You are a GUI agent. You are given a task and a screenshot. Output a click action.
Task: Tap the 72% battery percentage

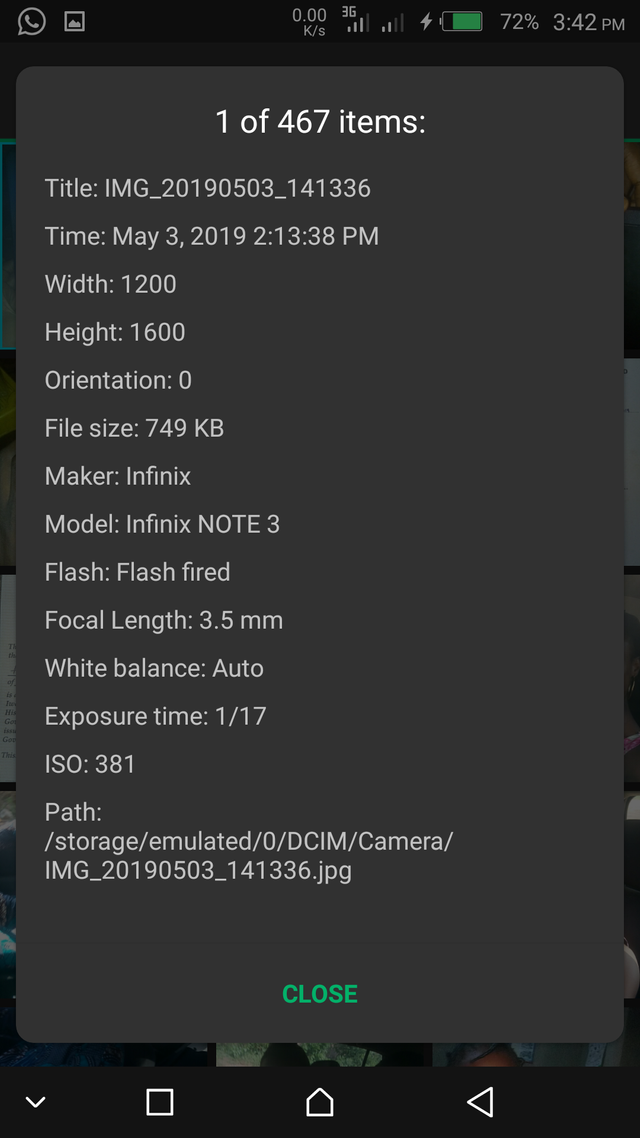tap(519, 22)
